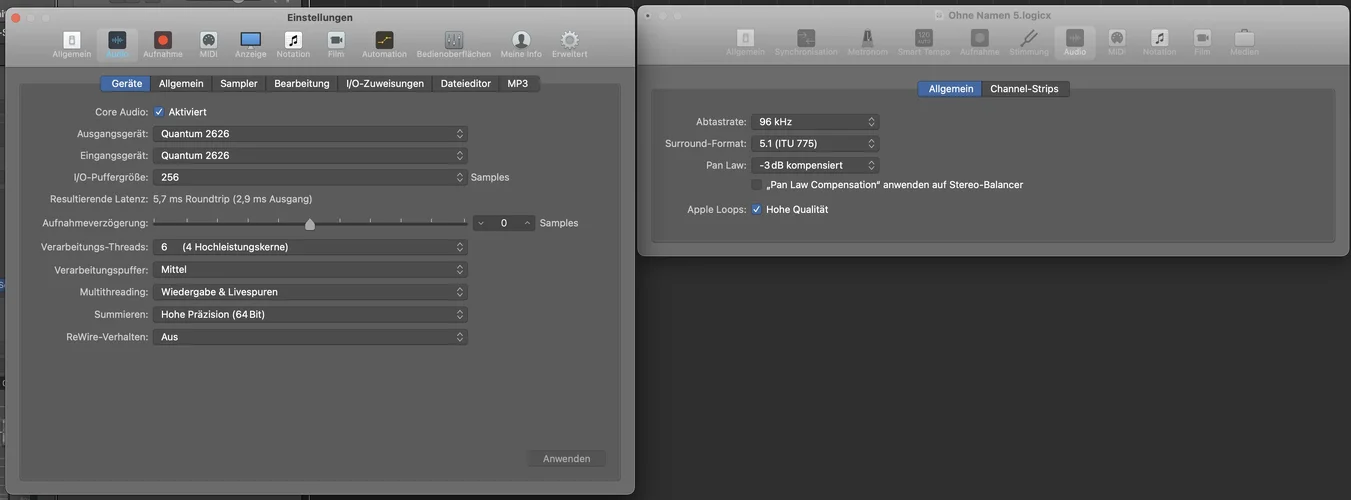
Task: Open the Erweitert gear icon
Action: 570,44
